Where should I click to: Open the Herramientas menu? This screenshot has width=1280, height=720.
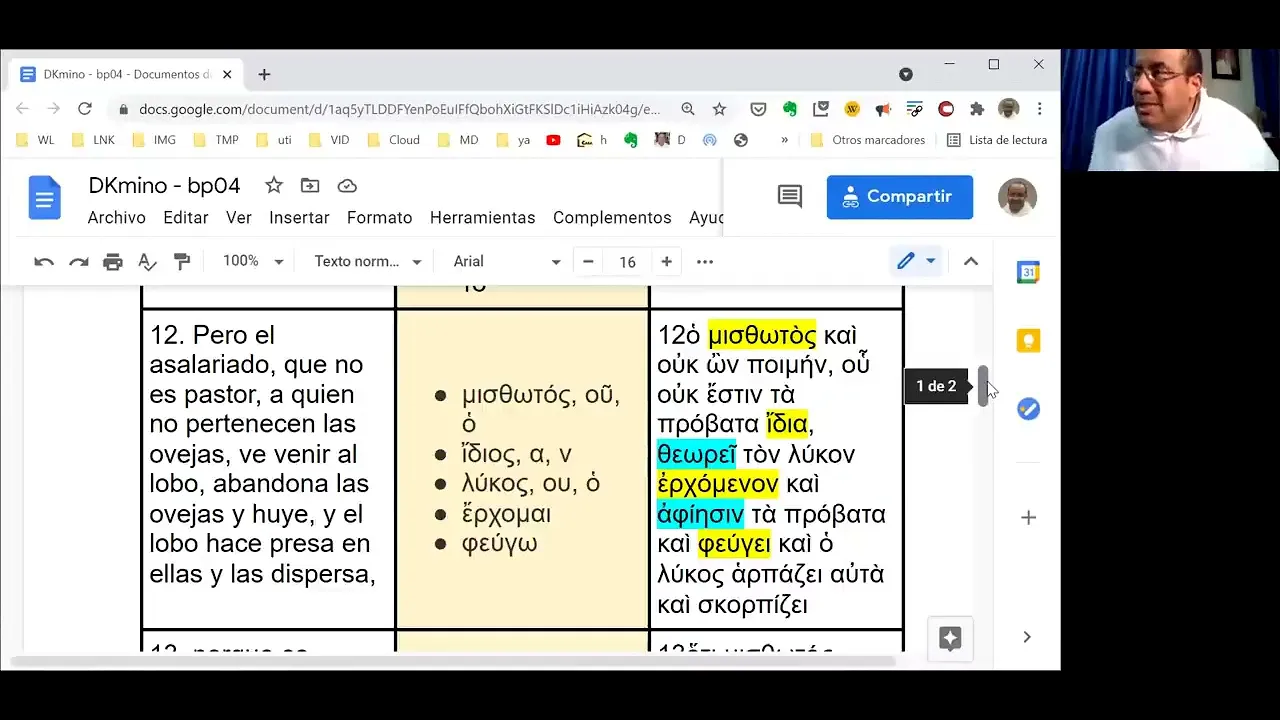[x=482, y=217]
